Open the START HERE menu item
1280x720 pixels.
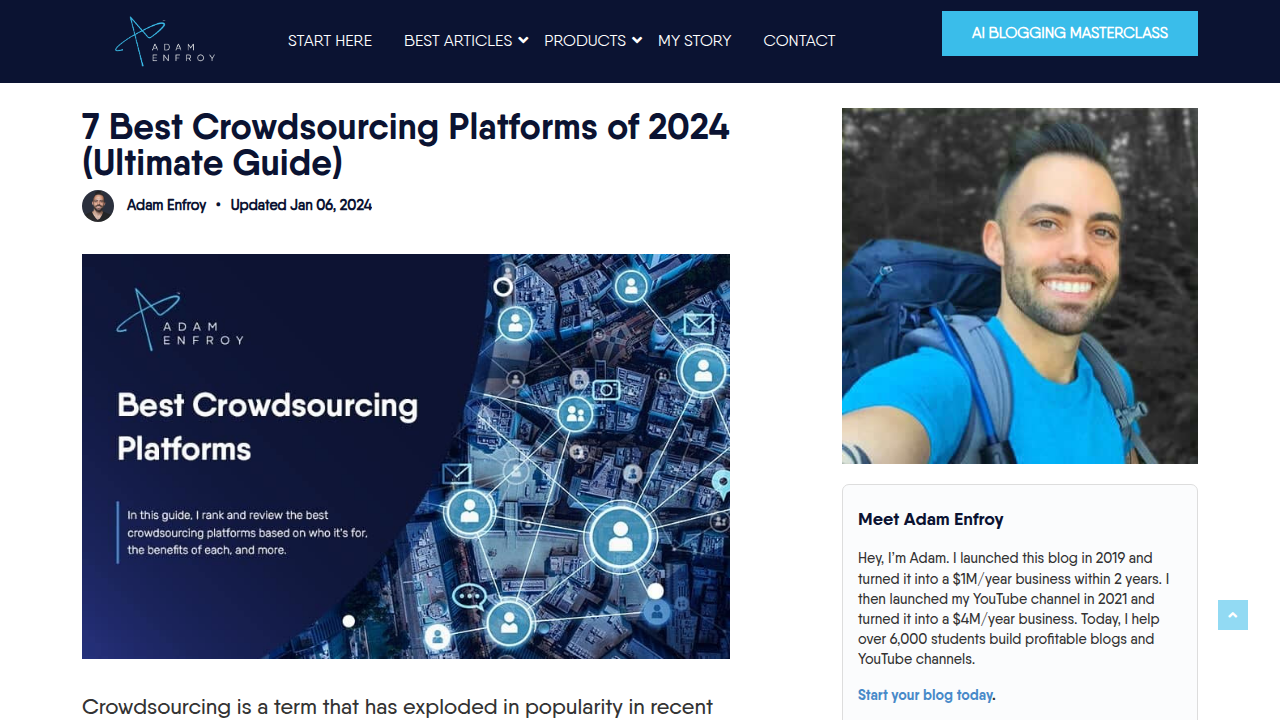330,41
